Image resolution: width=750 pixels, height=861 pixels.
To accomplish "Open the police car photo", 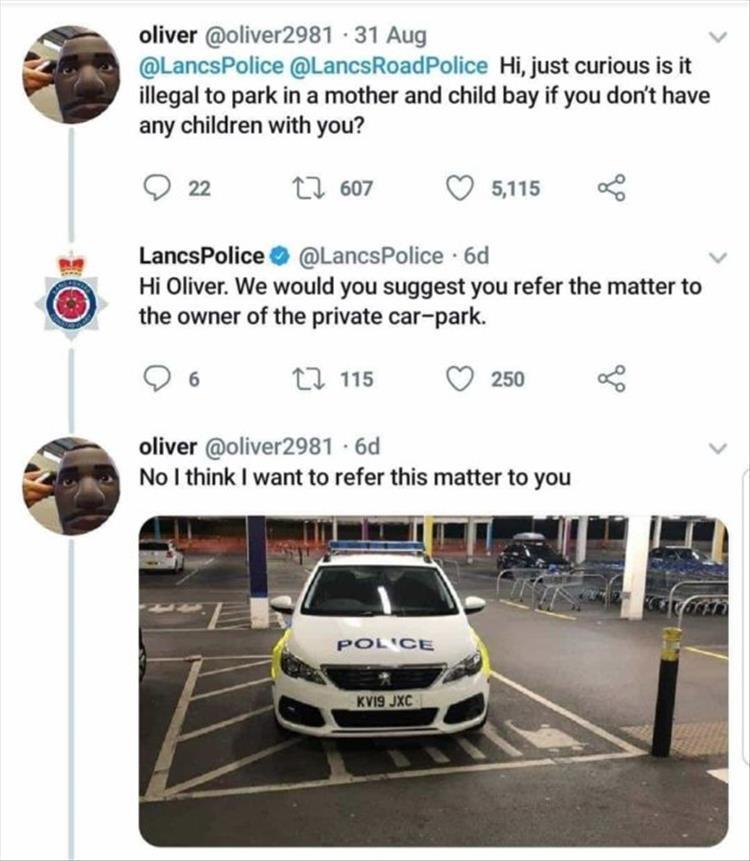I will 433,680.
